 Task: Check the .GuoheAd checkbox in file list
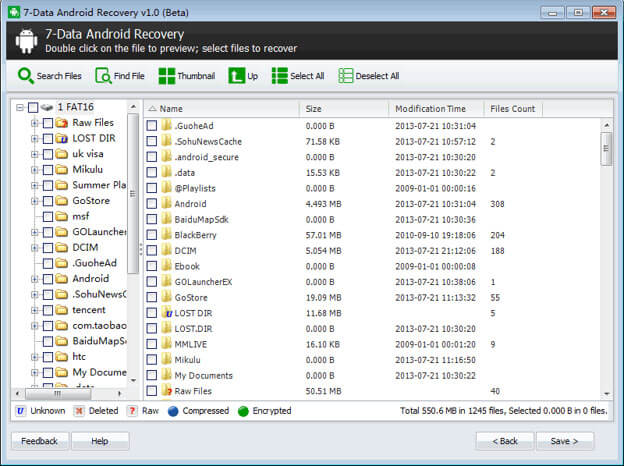152,126
